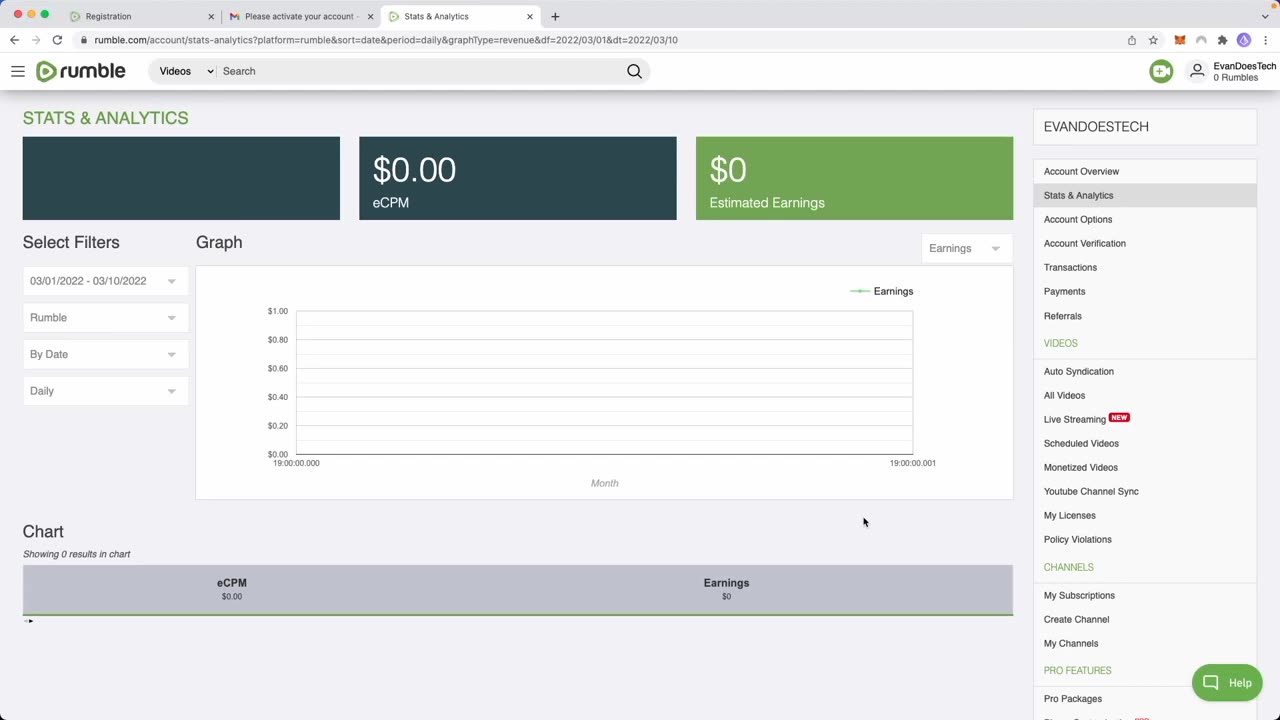The width and height of the screenshot is (1280, 720).
Task: Open Youtube Channel Sync link
Action: 1091,492
